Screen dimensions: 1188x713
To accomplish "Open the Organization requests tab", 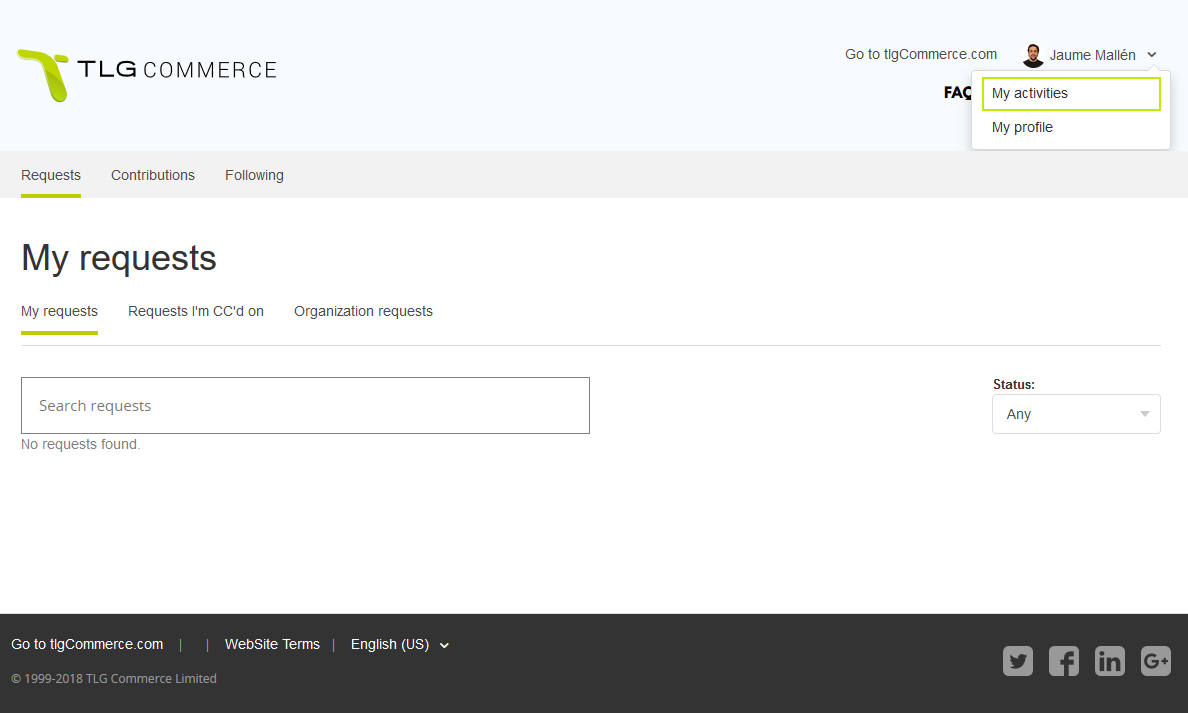I will pos(363,311).
